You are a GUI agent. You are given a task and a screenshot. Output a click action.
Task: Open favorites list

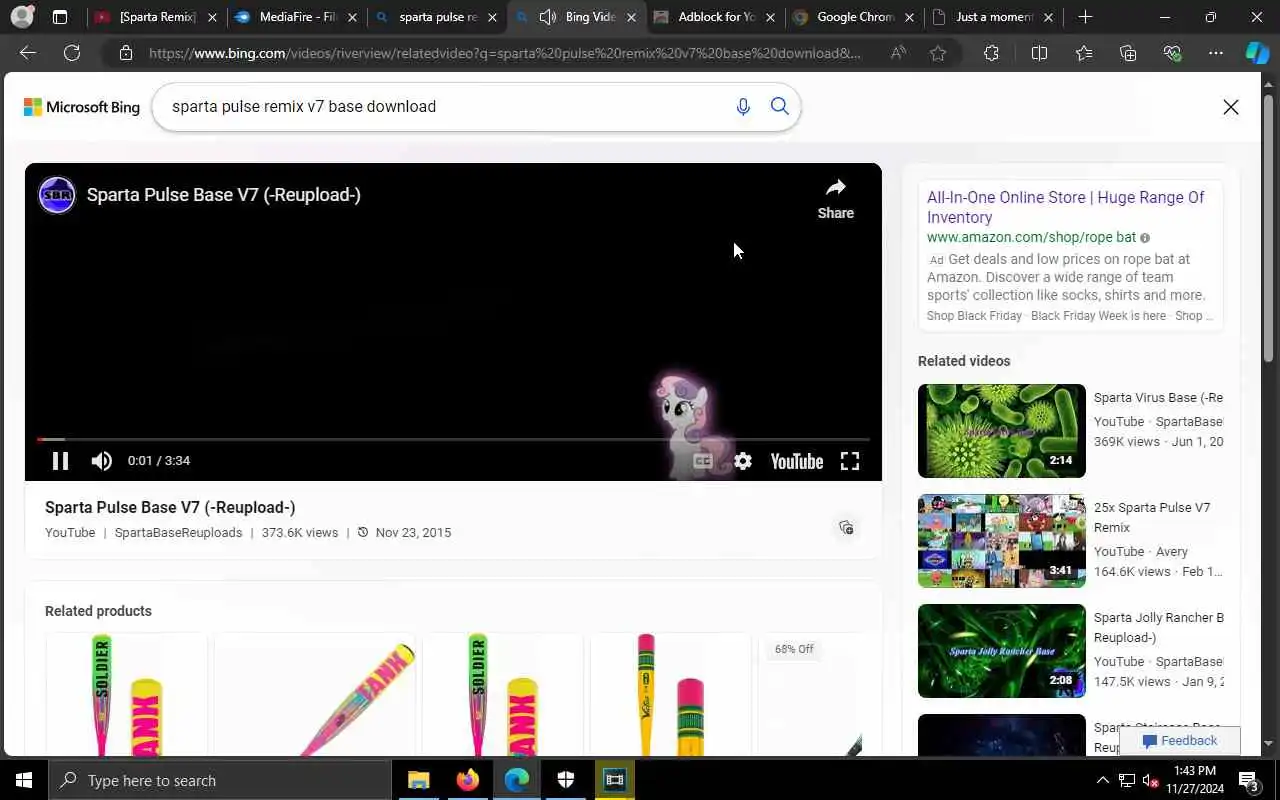pyautogui.click(x=1084, y=53)
